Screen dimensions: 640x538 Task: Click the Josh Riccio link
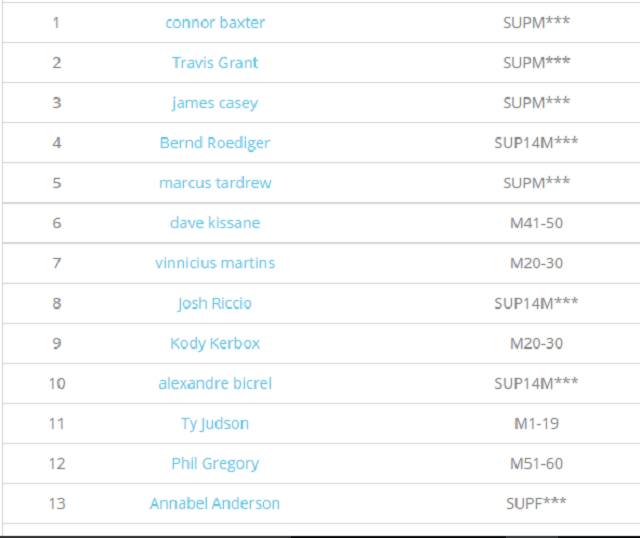[215, 303]
